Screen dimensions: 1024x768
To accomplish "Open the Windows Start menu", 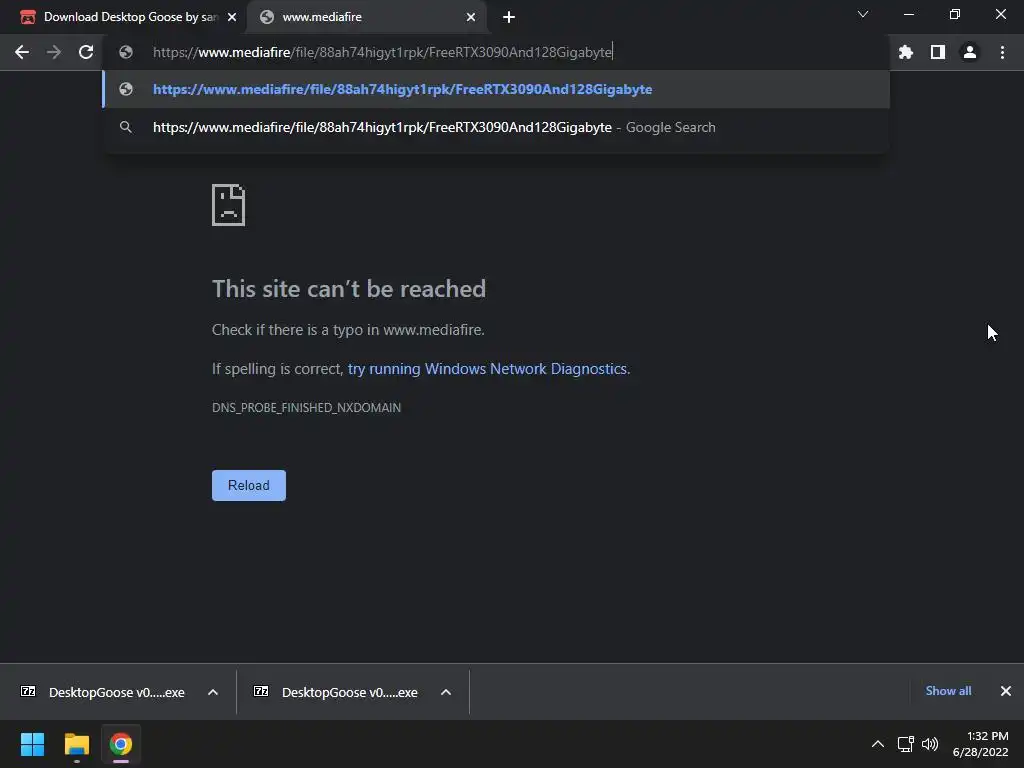I will (32, 744).
